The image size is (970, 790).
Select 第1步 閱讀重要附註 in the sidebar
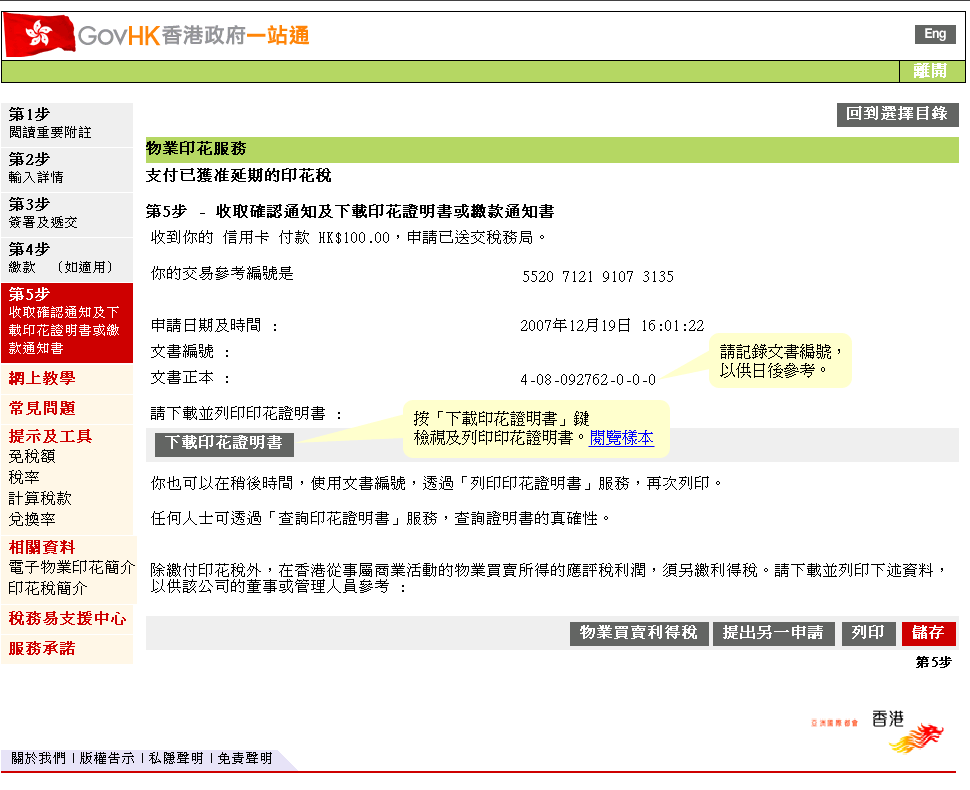60,121
